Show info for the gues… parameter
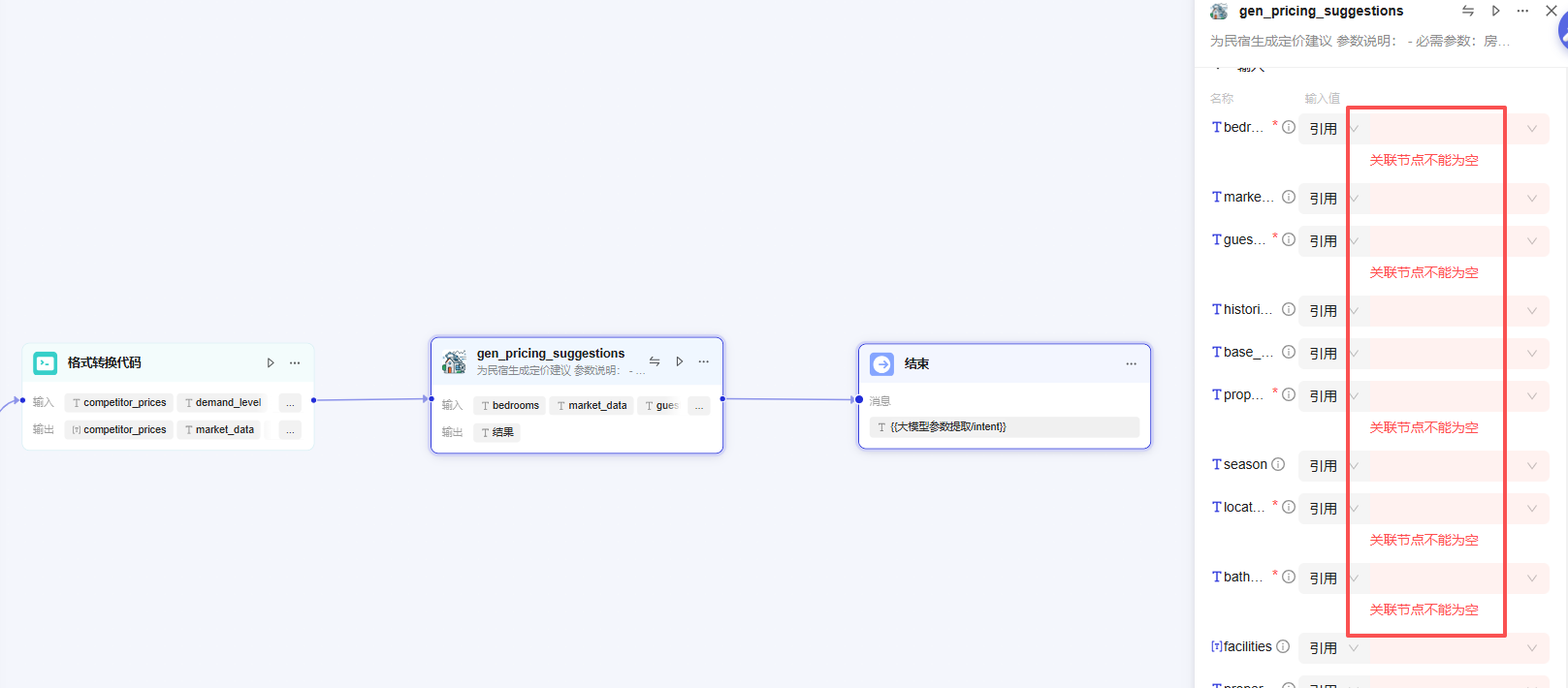Image resolution: width=1568 pixels, height=688 pixels. 1289,239
